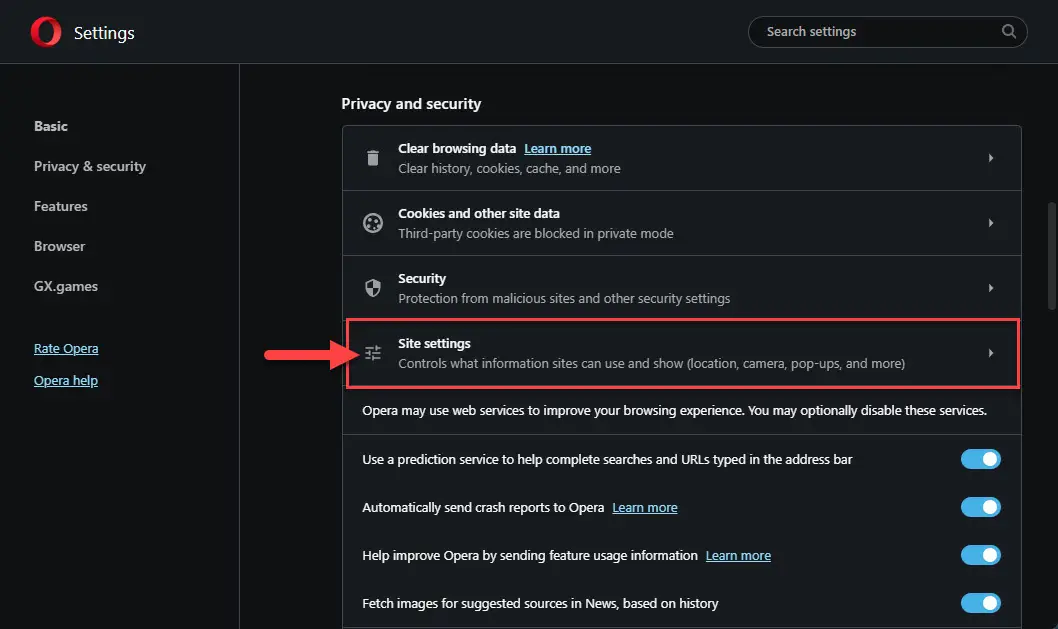
Task: Click the 'Use a prediction service' label
Action: coord(607,460)
